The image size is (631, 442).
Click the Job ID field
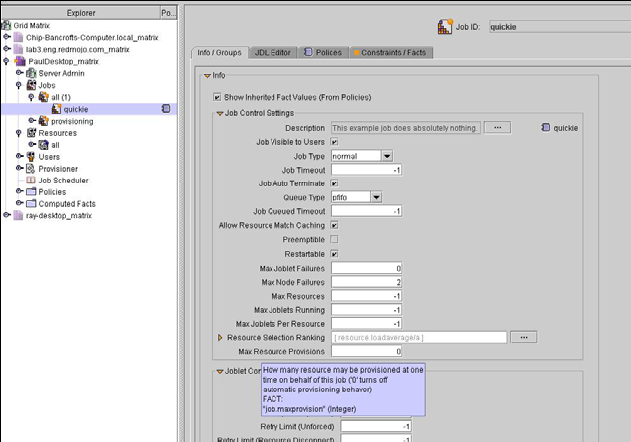point(560,27)
